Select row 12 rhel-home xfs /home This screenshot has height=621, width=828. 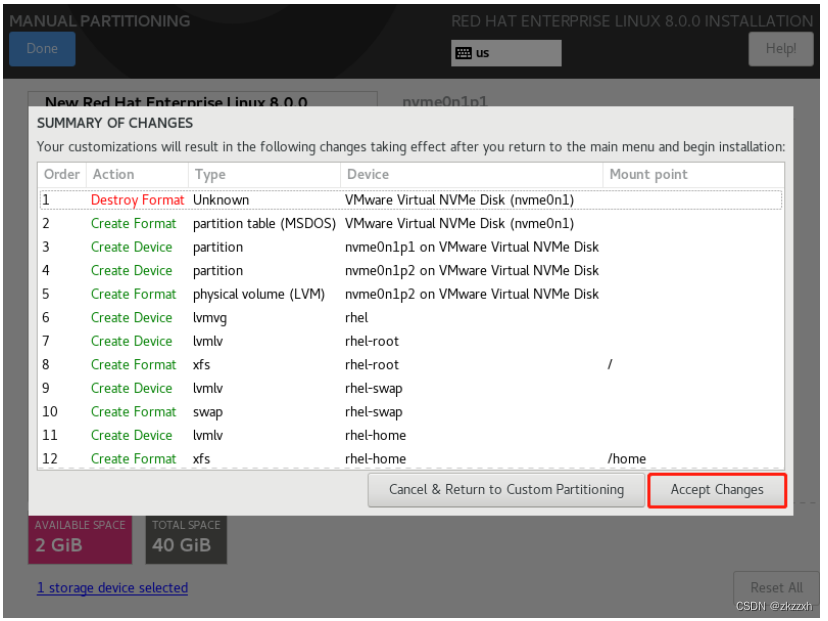click(x=410, y=458)
